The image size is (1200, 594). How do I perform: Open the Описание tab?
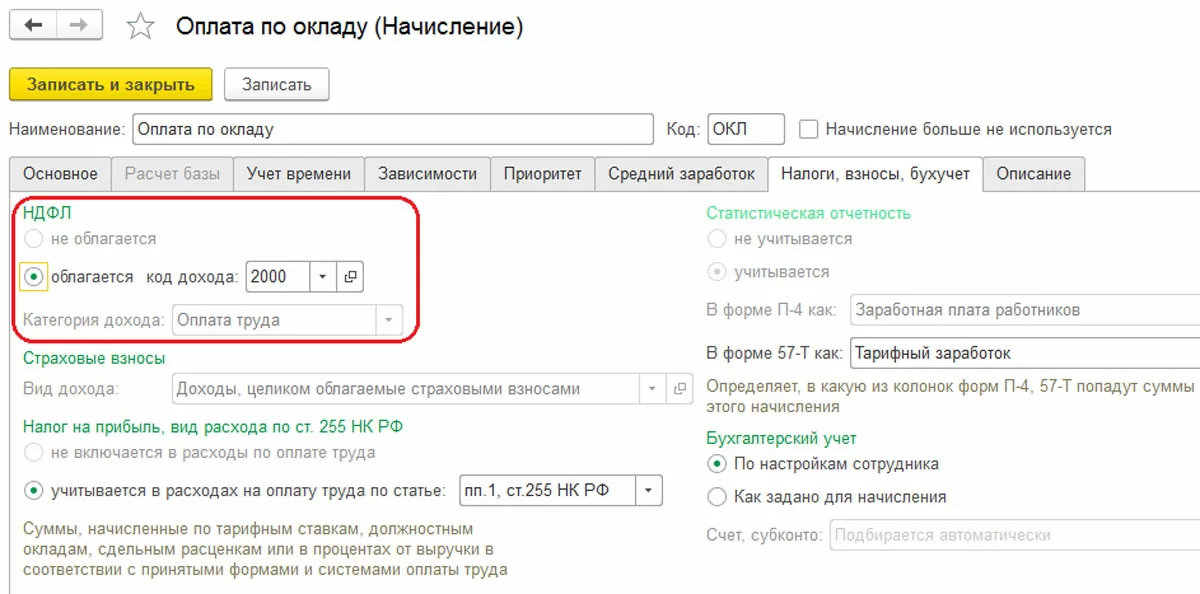tap(1034, 173)
